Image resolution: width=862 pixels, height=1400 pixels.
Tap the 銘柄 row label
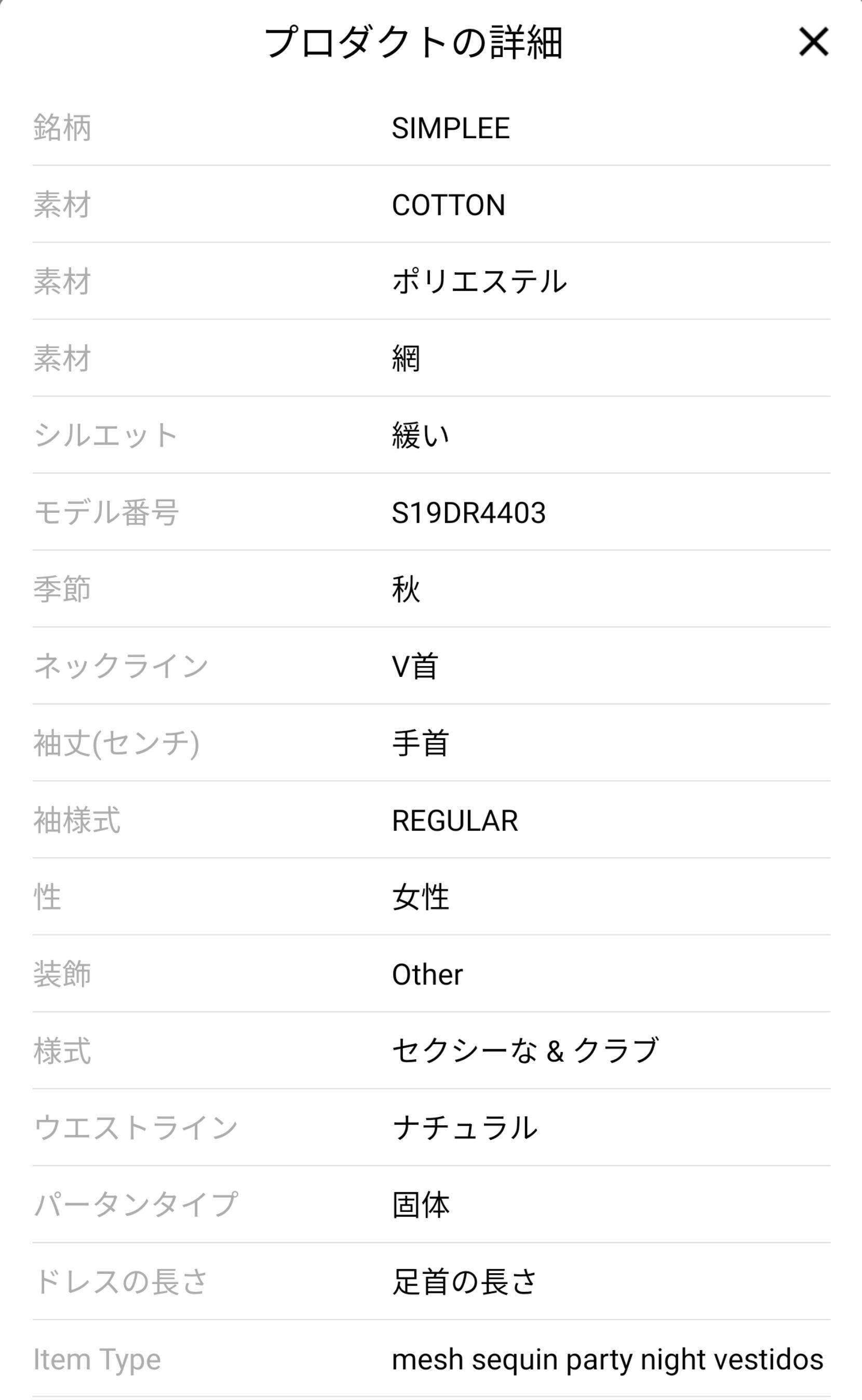pos(62,127)
